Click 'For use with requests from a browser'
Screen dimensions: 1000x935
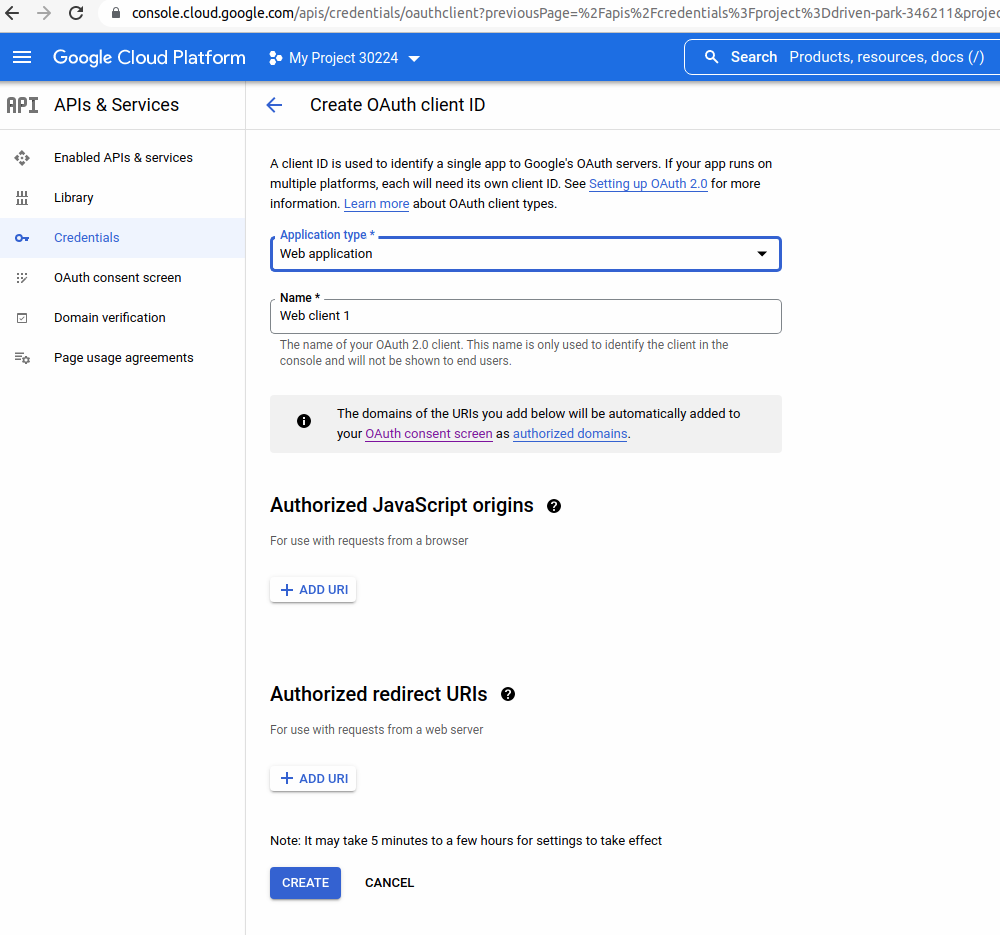[x=369, y=541]
